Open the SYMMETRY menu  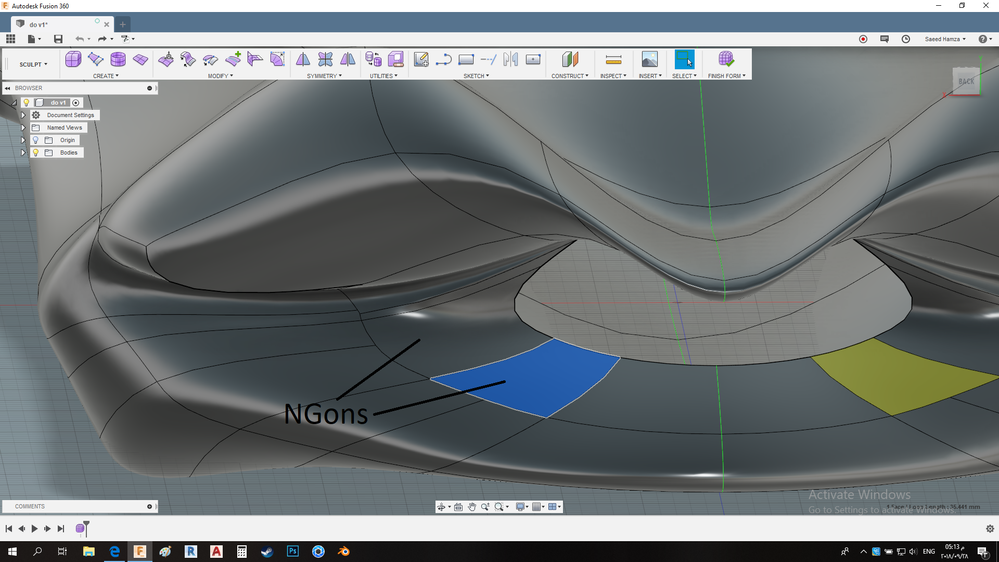(x=324, y=76)
